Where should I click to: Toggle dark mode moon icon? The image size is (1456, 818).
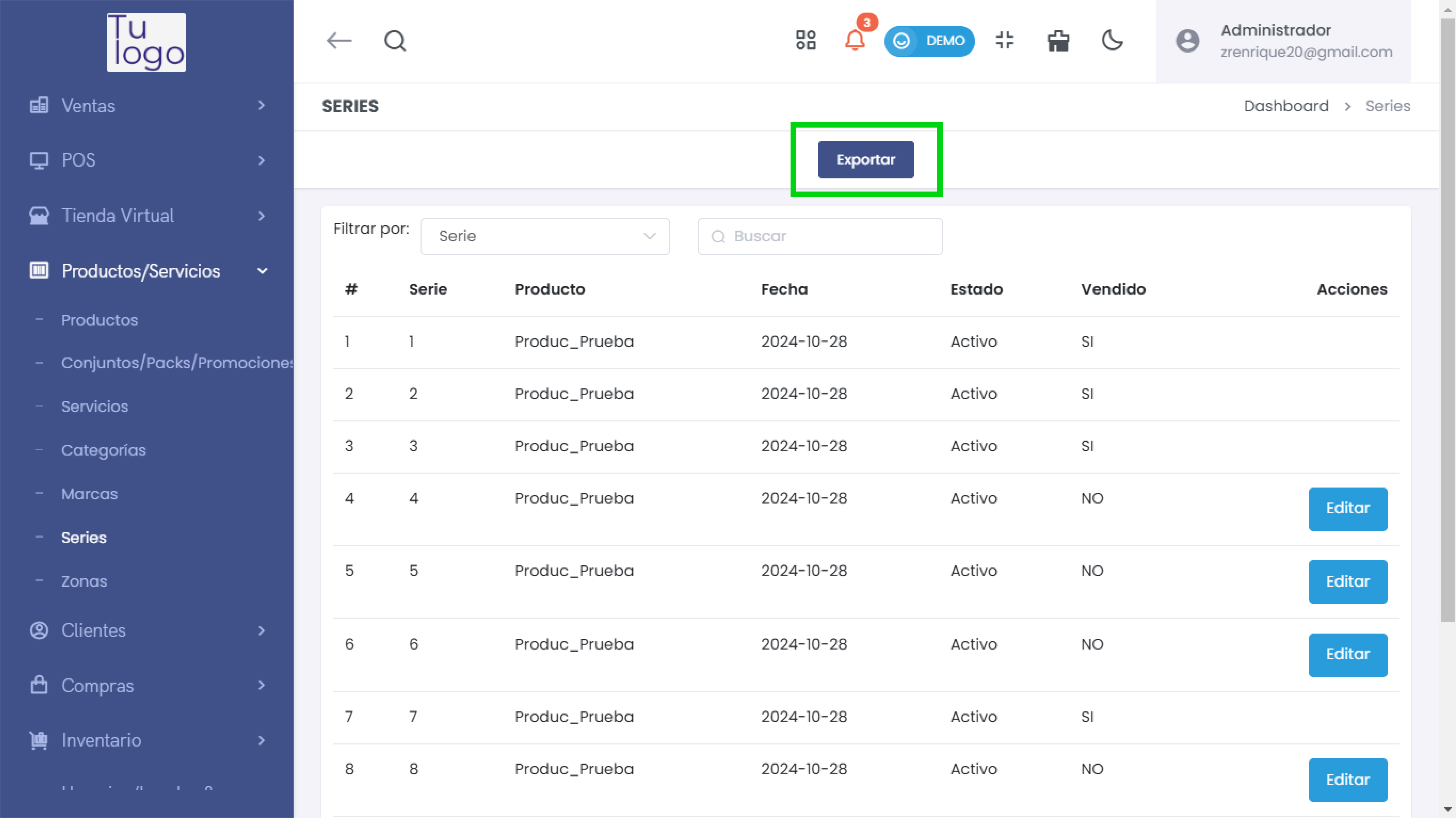coord(1112,41)
